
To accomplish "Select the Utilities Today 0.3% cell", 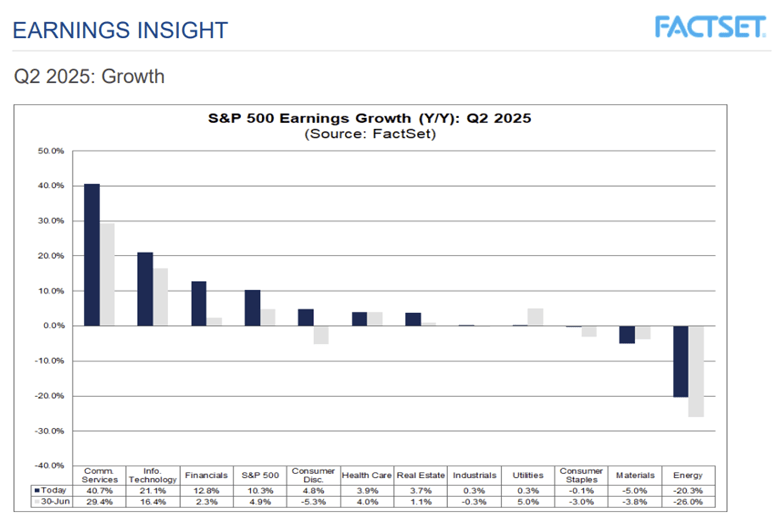I will 528,491.
